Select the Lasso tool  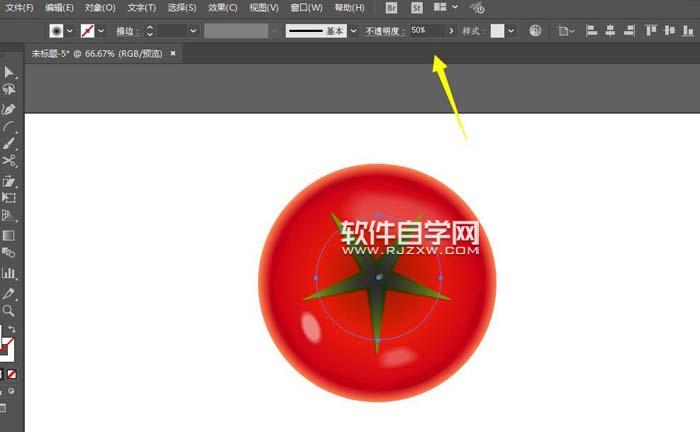[8, 90]
